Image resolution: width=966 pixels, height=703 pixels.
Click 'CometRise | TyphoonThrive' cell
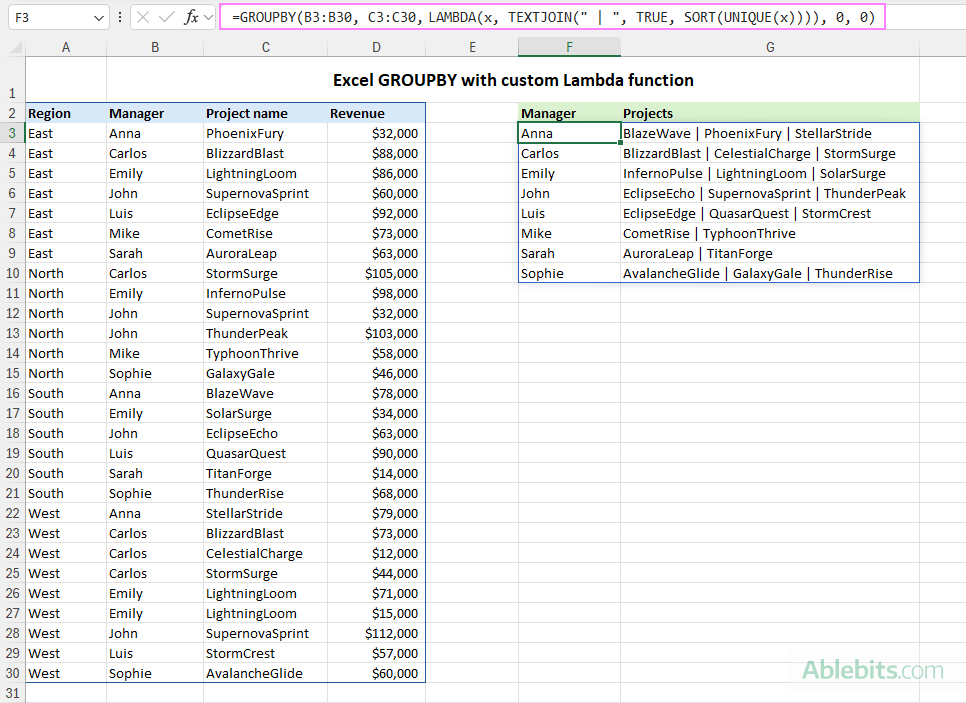770,234
